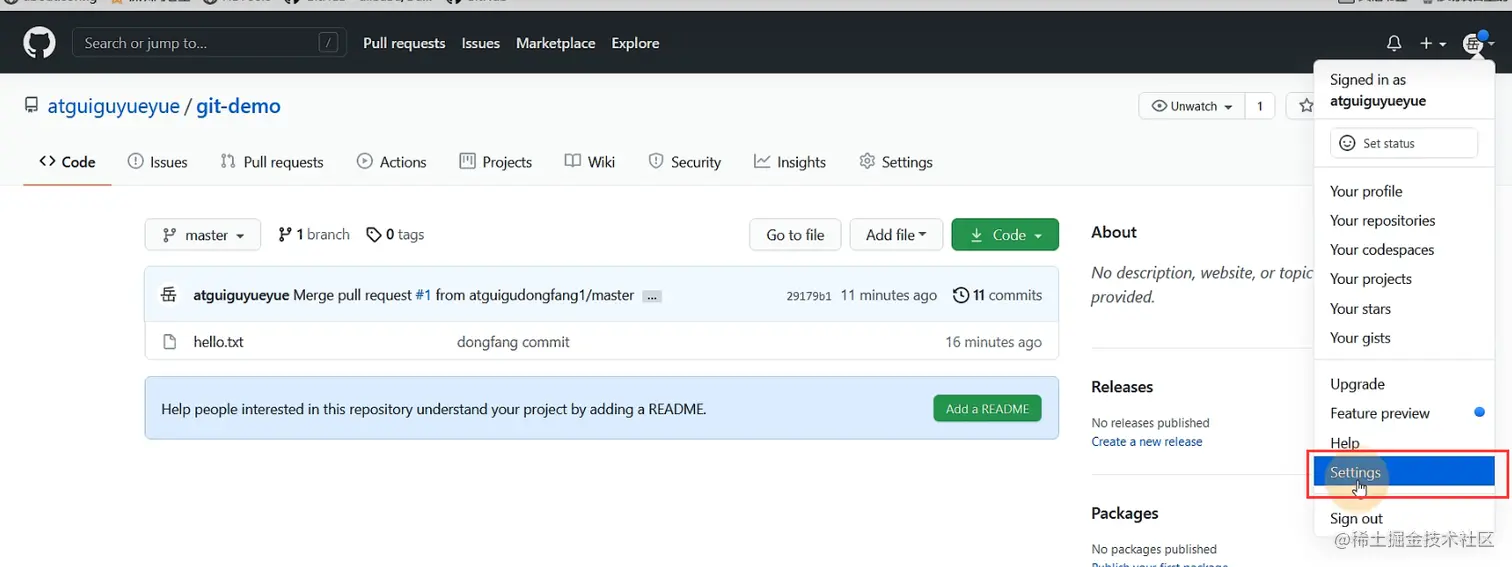Image resolution: width=1512 pixels, height=567 pixels.
Task: Click Go to file button
Action: (x=795, y=235)
